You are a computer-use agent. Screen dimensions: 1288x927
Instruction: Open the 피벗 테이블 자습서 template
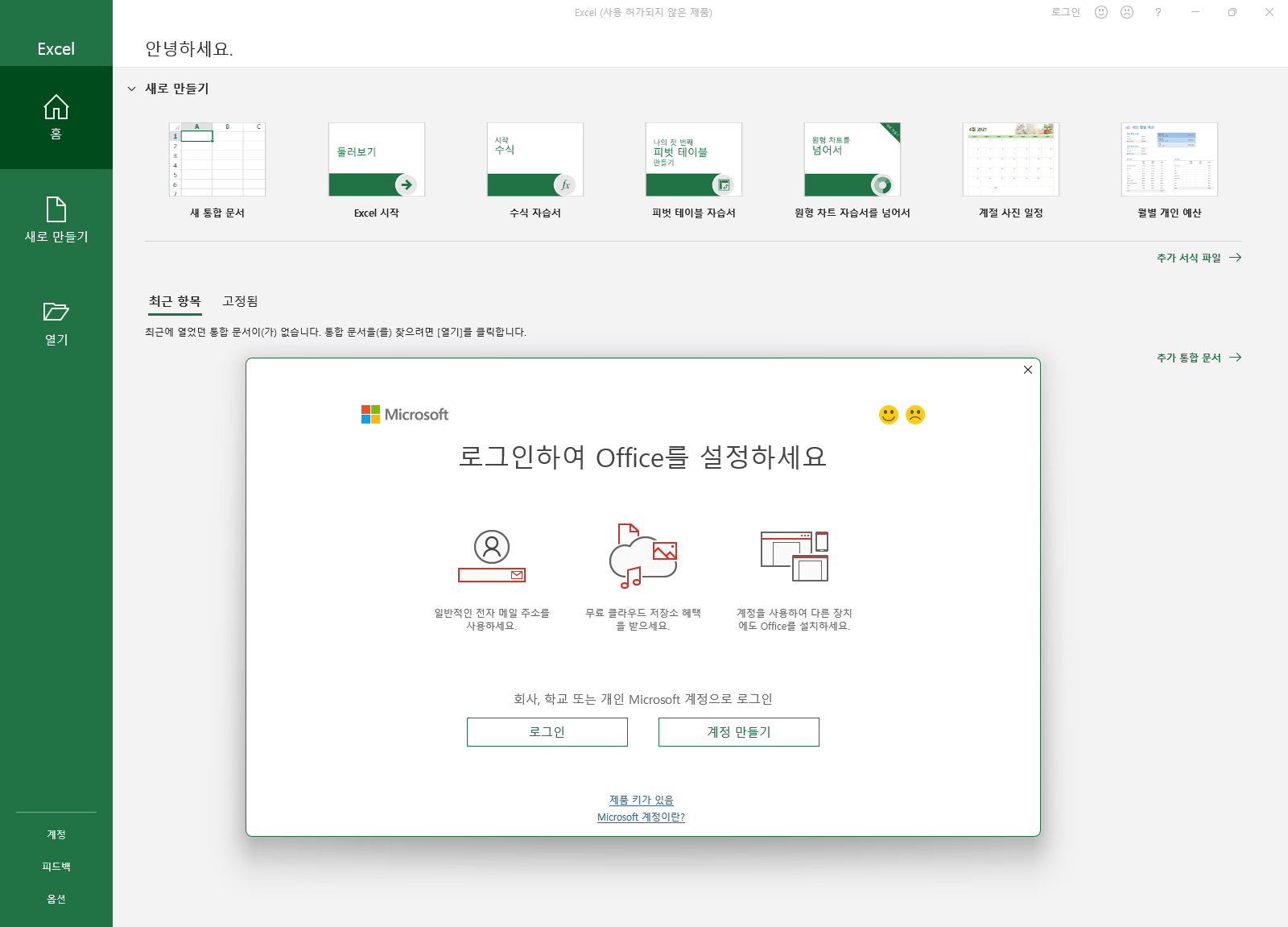coord(694,171)
